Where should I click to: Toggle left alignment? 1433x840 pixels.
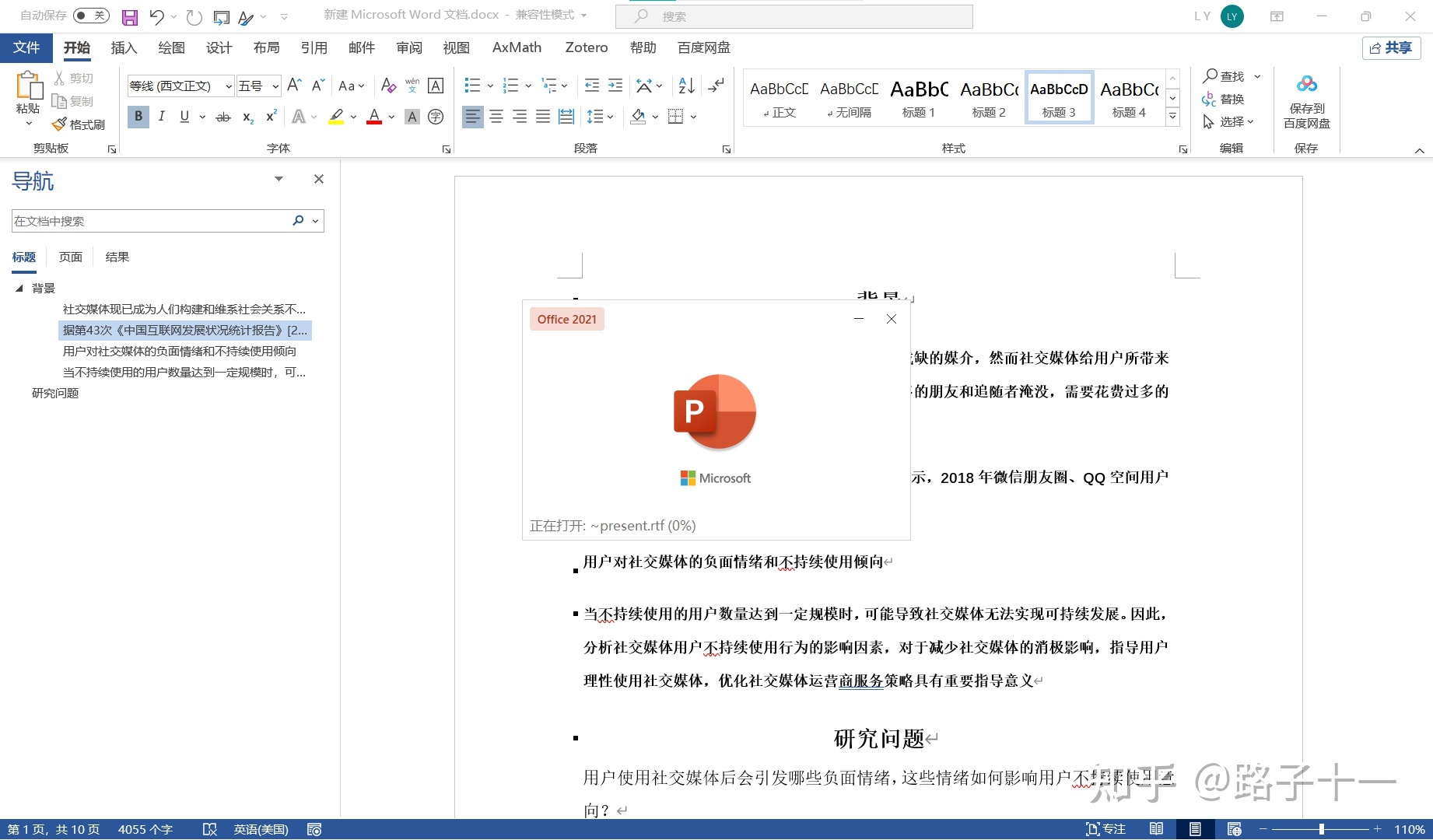click(x=472, y=117)
